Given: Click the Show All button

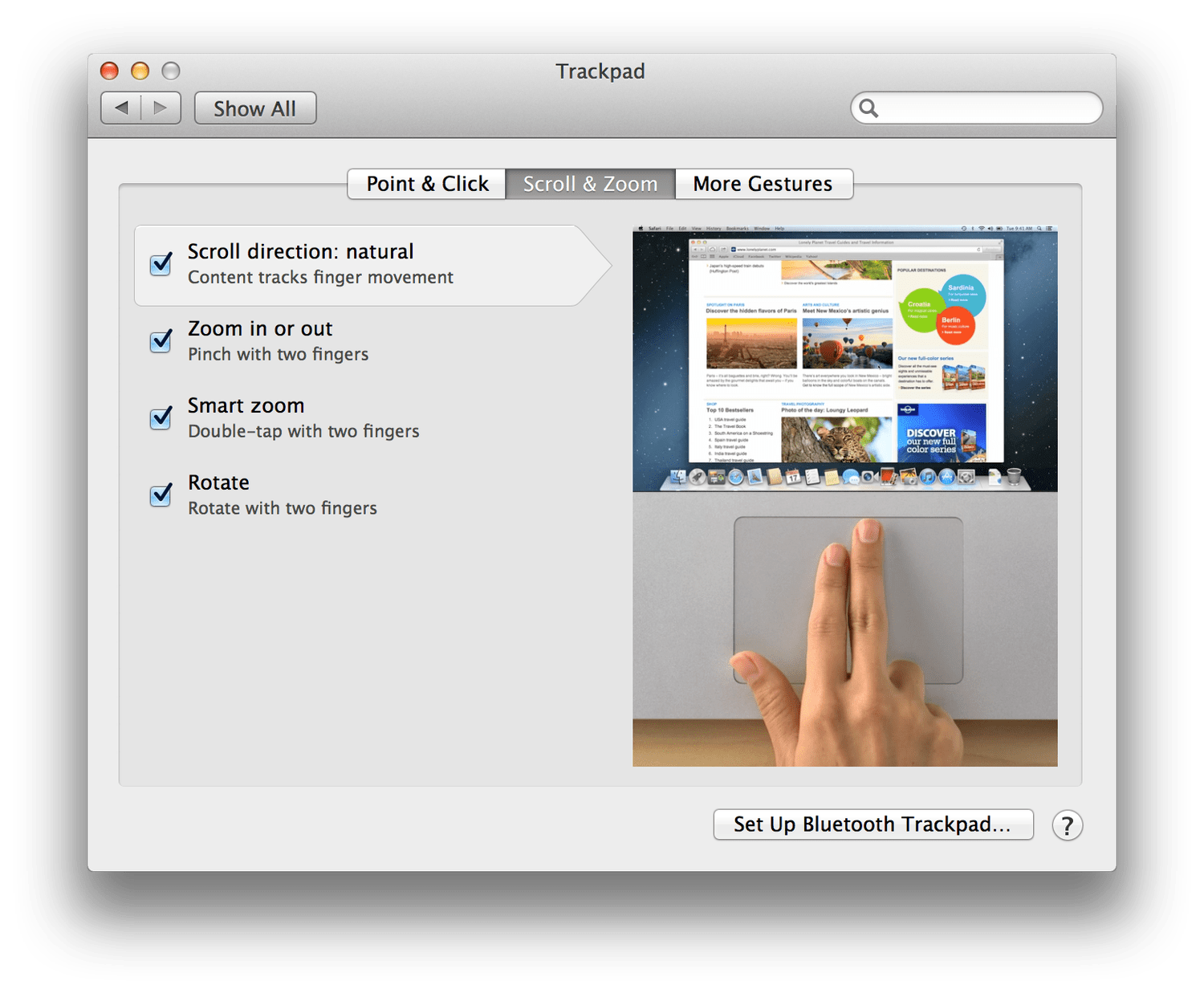Looking at the screenshot, I should 255,108.
